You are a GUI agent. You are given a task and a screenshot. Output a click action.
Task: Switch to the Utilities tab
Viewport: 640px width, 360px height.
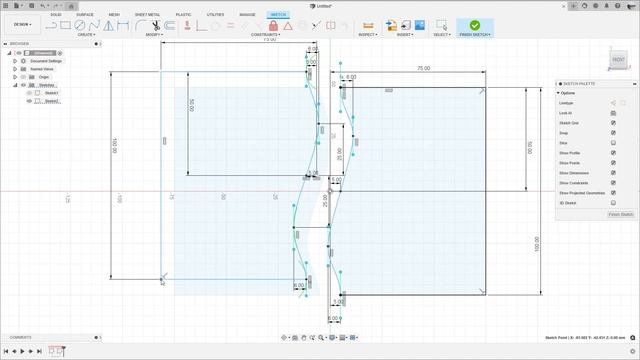click(x=215, y=15)
